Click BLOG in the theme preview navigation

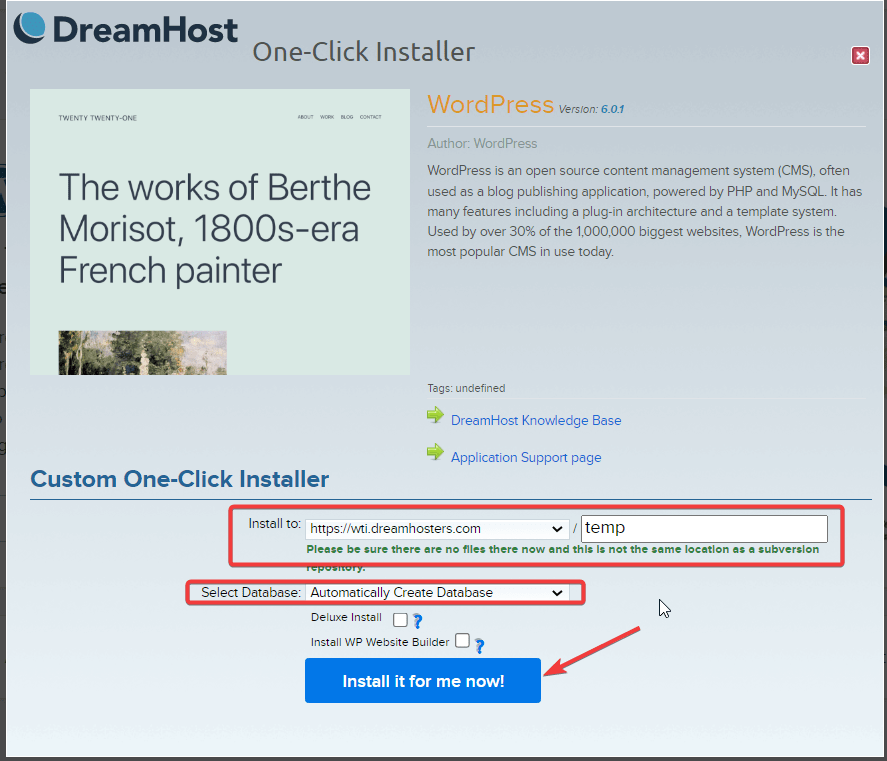(347, 117)
